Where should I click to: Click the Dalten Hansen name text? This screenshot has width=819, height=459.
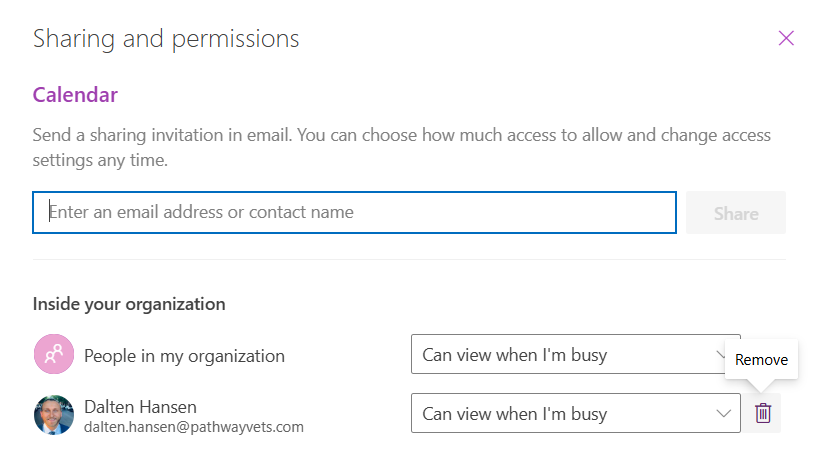pyautogui.click(x=140, y=406)
